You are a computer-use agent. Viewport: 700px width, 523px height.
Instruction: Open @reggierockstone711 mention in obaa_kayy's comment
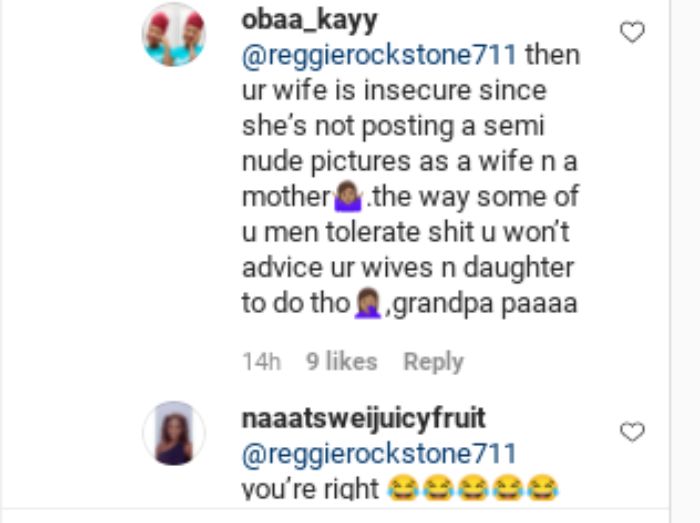379,56
